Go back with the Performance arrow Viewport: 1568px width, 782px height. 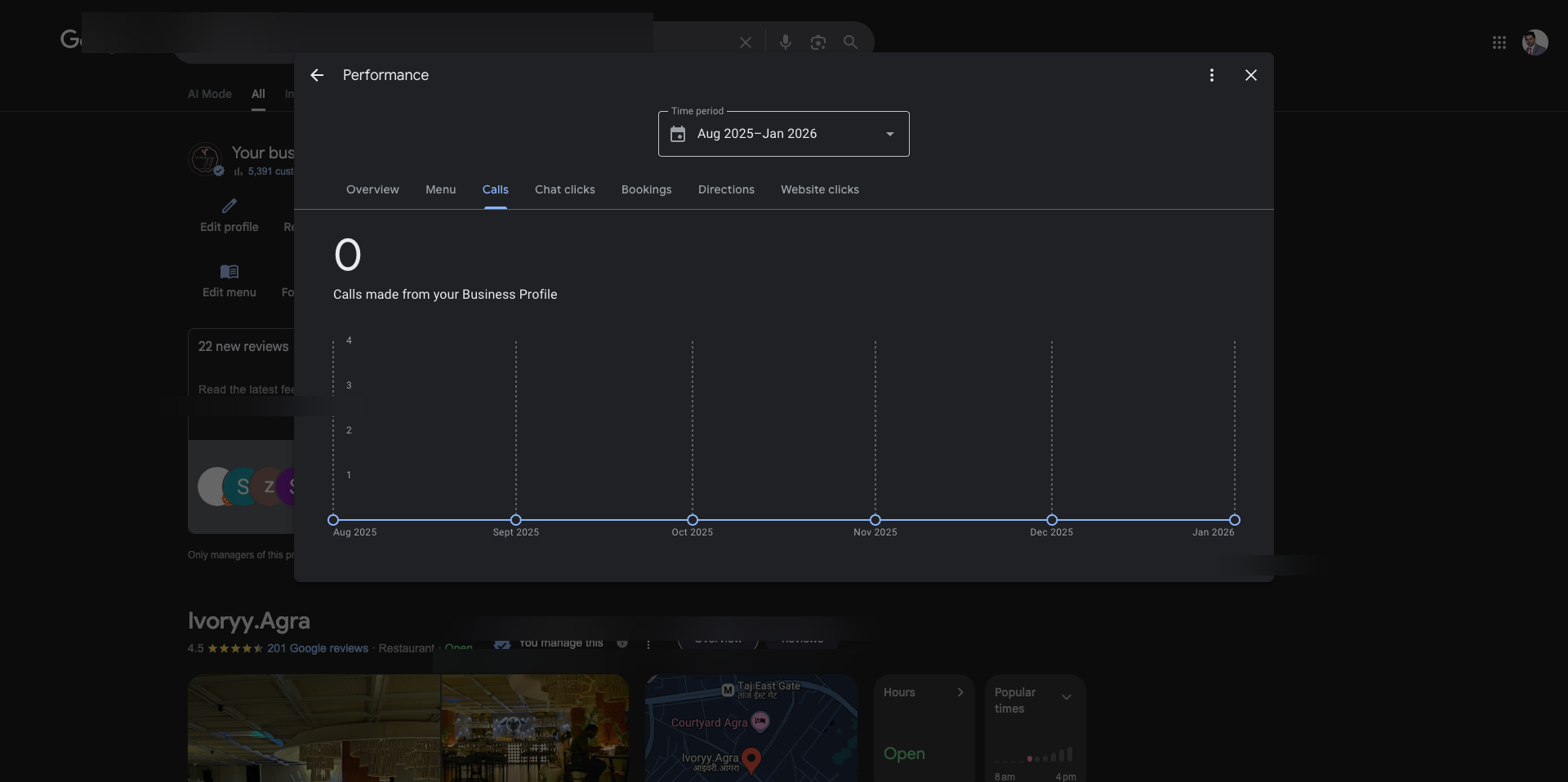(x=317, y=75)
